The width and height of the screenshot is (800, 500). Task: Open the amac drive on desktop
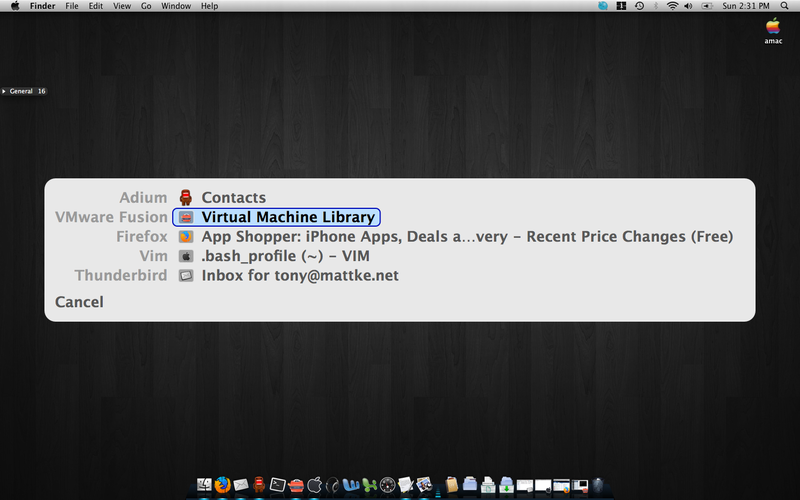(773, 31)
